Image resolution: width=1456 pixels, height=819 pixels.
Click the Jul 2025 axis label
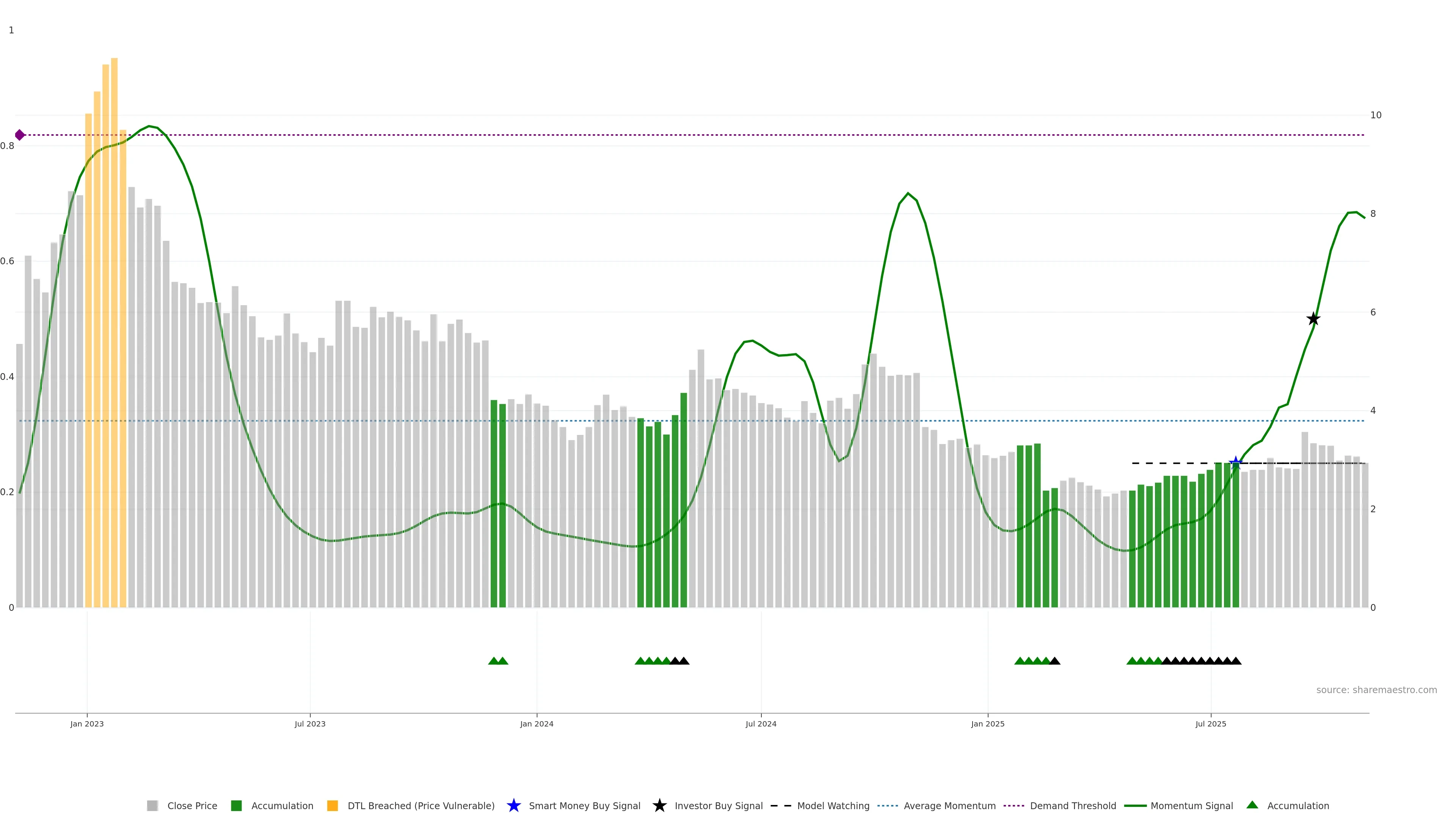(1211, 723)
